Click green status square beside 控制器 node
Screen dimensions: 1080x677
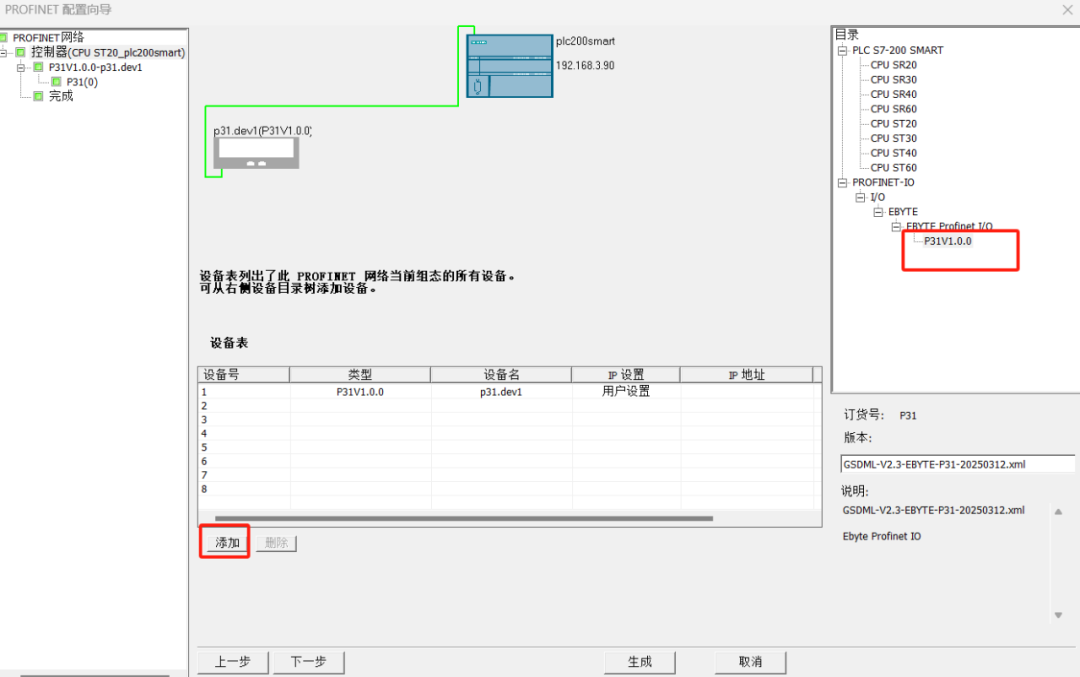point(21,52)
